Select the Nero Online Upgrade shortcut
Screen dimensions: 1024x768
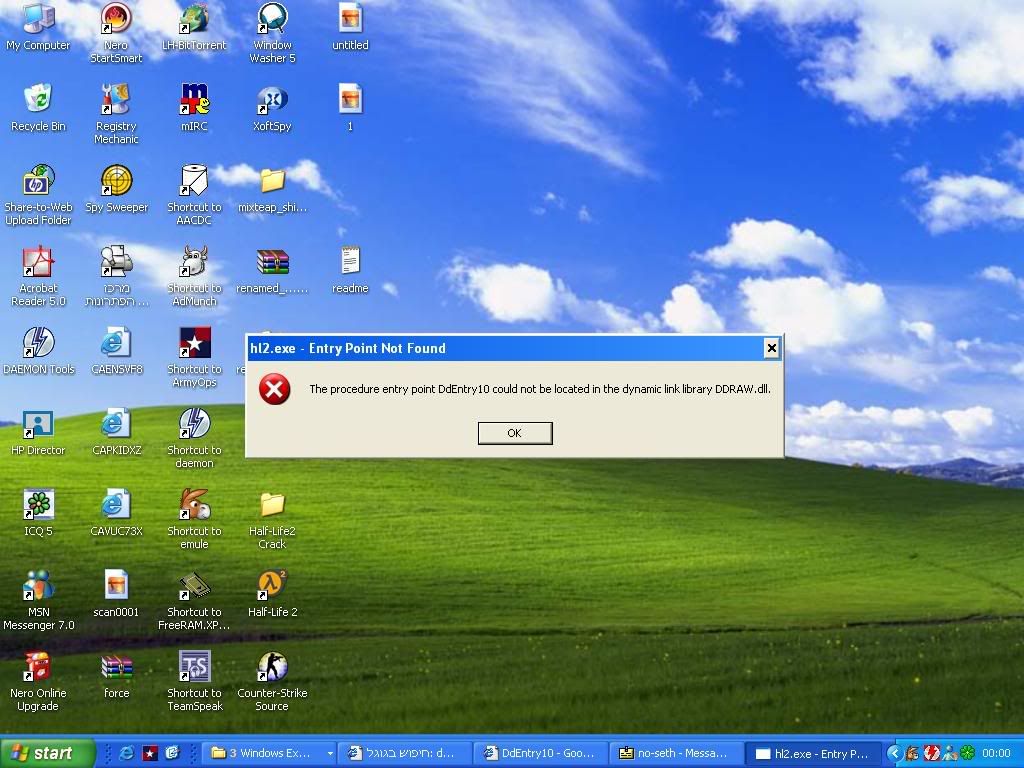[x=38, y=681]
